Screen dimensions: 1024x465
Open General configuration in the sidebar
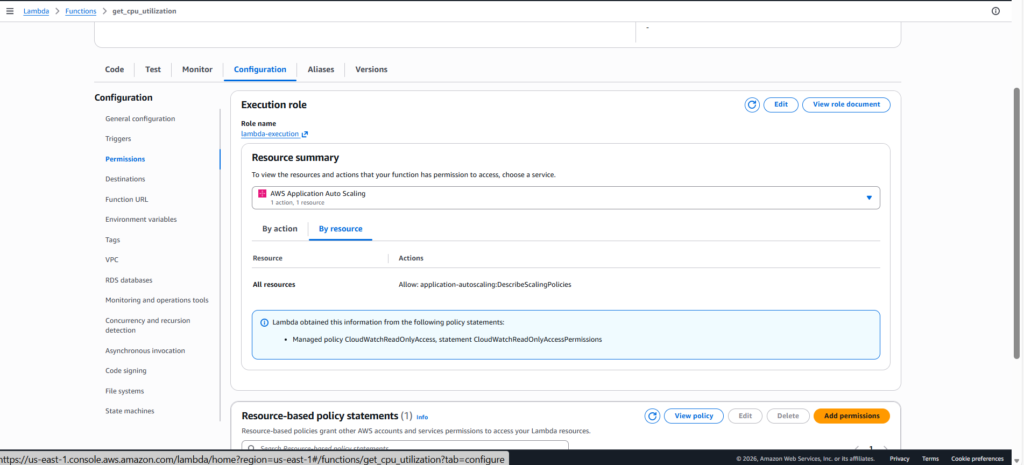(x=140, y=118)
